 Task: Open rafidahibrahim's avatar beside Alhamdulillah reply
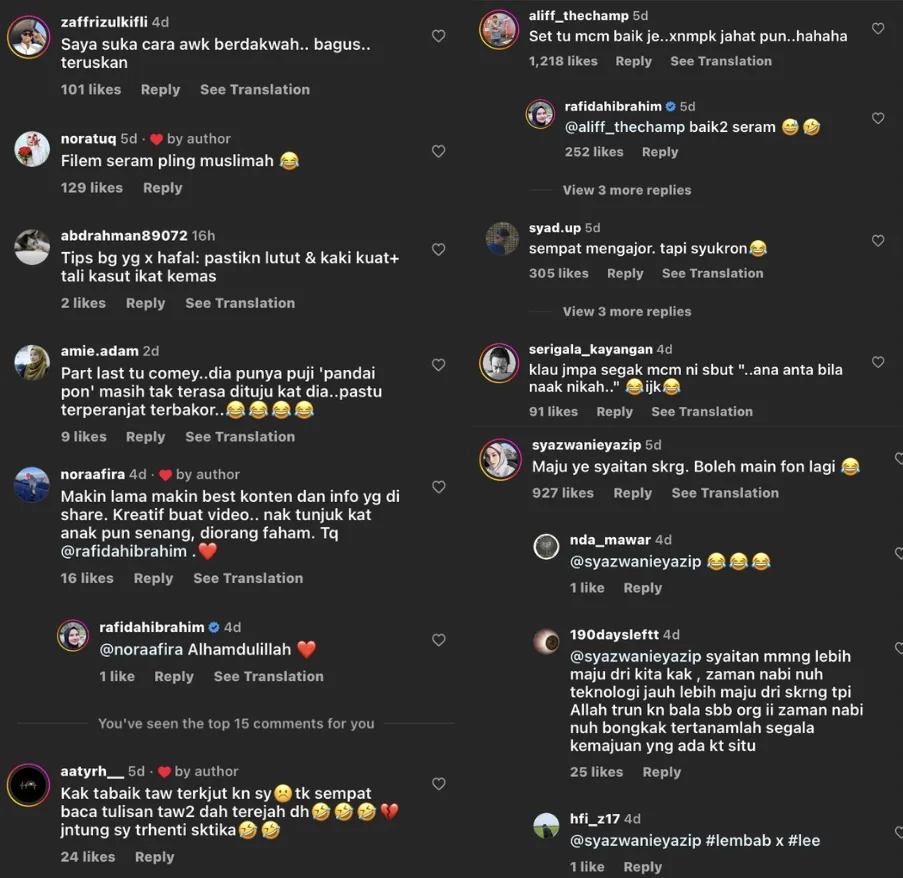(x=73, y=636)
